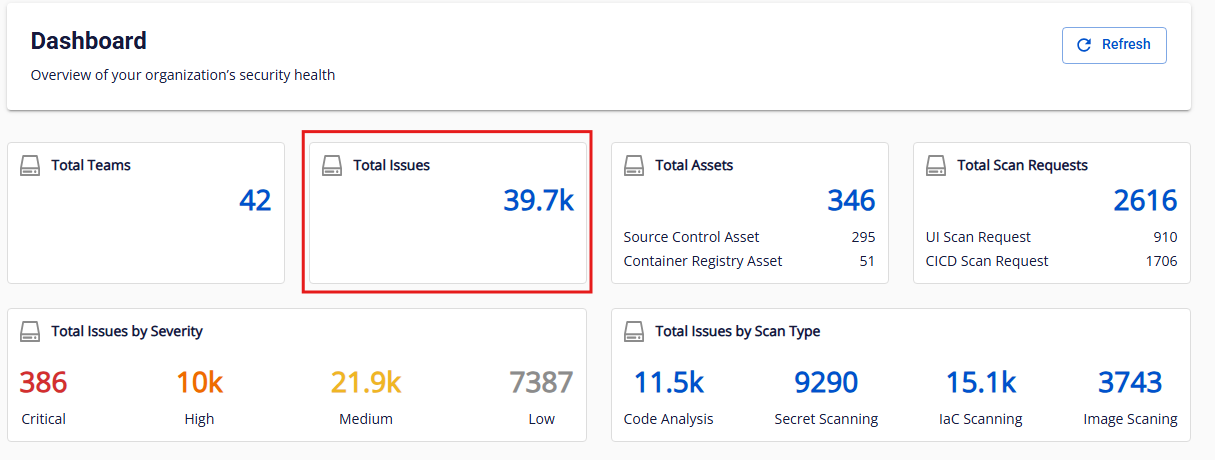
Task: Click the Total Issues card icon
Action: pos(332,165)
